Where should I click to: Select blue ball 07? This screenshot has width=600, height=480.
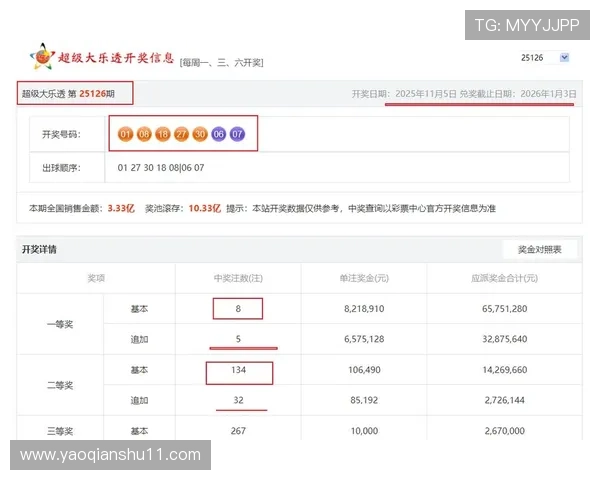237,134
